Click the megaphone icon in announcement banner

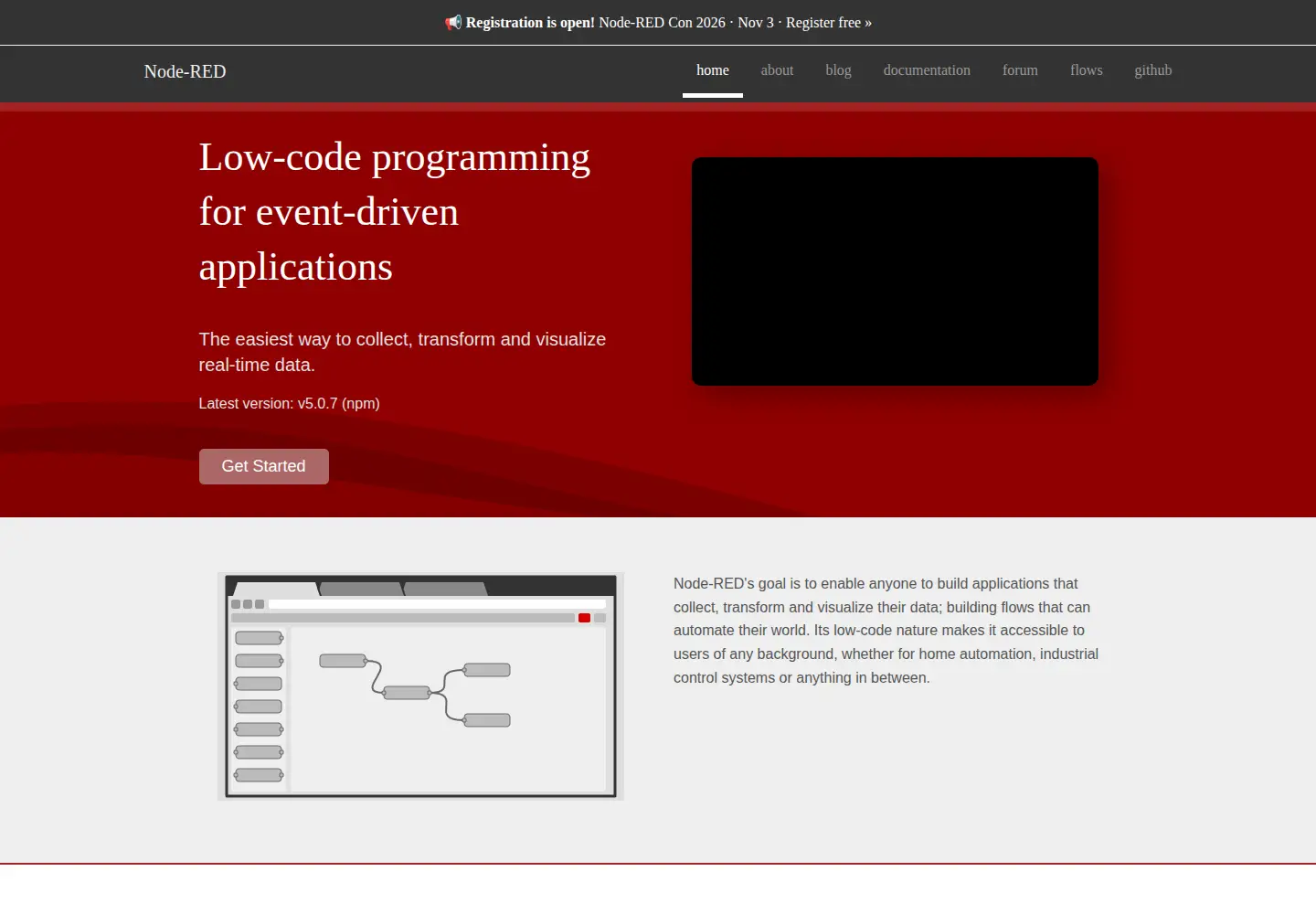point(453,22)
